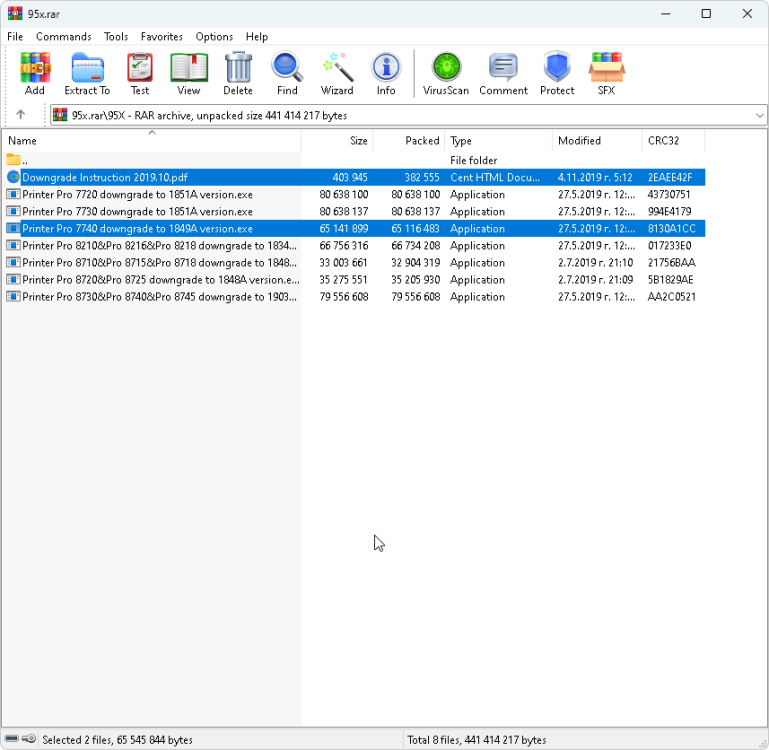Sort by the Packed column header
This screenshot has width=769, height=750.
coord(409,140)
